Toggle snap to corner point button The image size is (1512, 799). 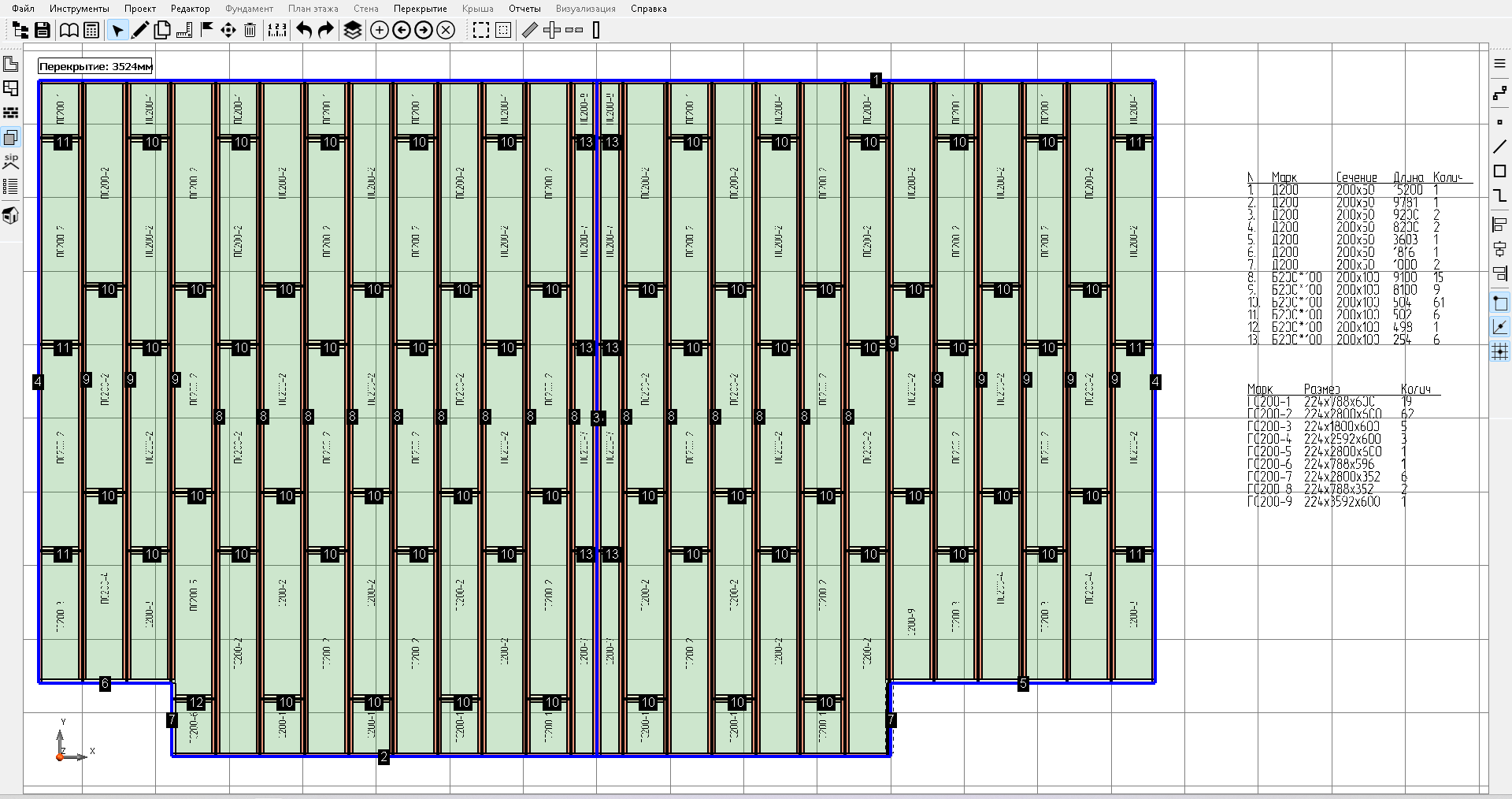tap(1499, 303)
